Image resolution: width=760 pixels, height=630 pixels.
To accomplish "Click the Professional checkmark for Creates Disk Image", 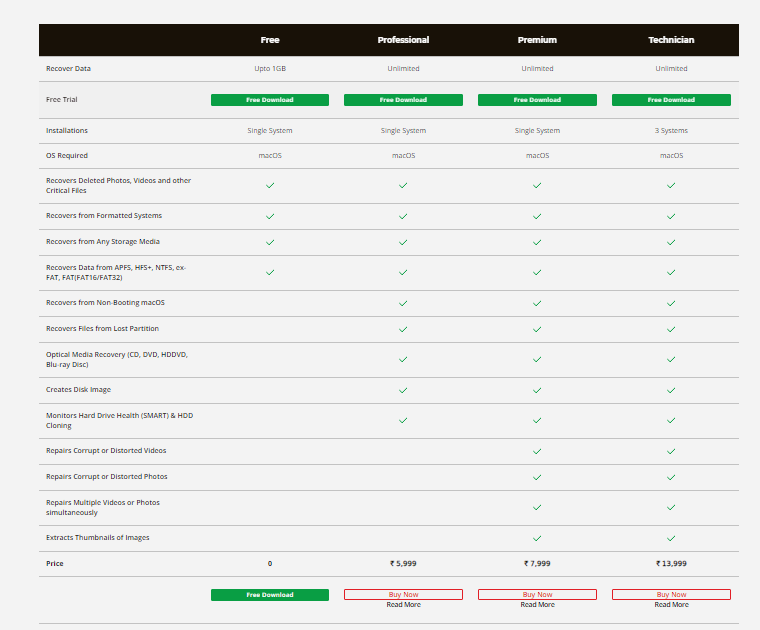I will [403, 391].
